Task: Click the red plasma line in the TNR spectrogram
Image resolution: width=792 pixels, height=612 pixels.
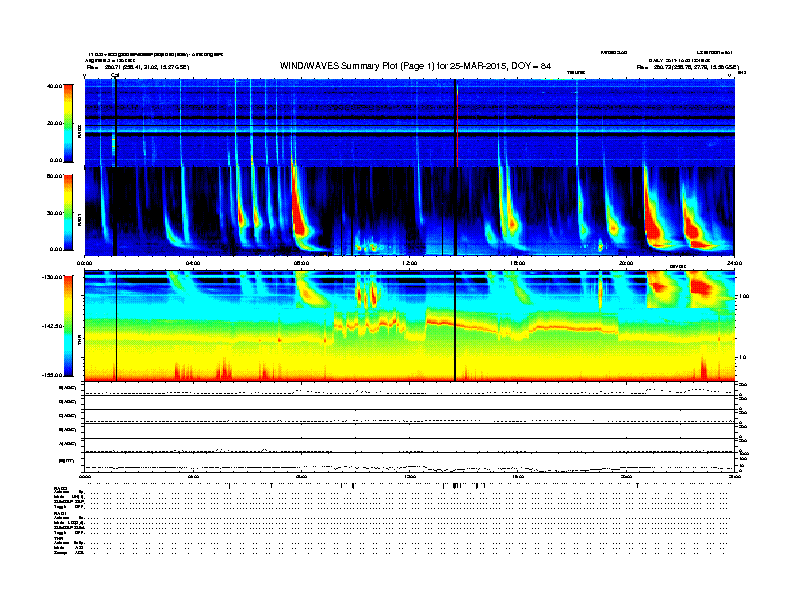Action: pyautogui.click(x=525, y=328)
